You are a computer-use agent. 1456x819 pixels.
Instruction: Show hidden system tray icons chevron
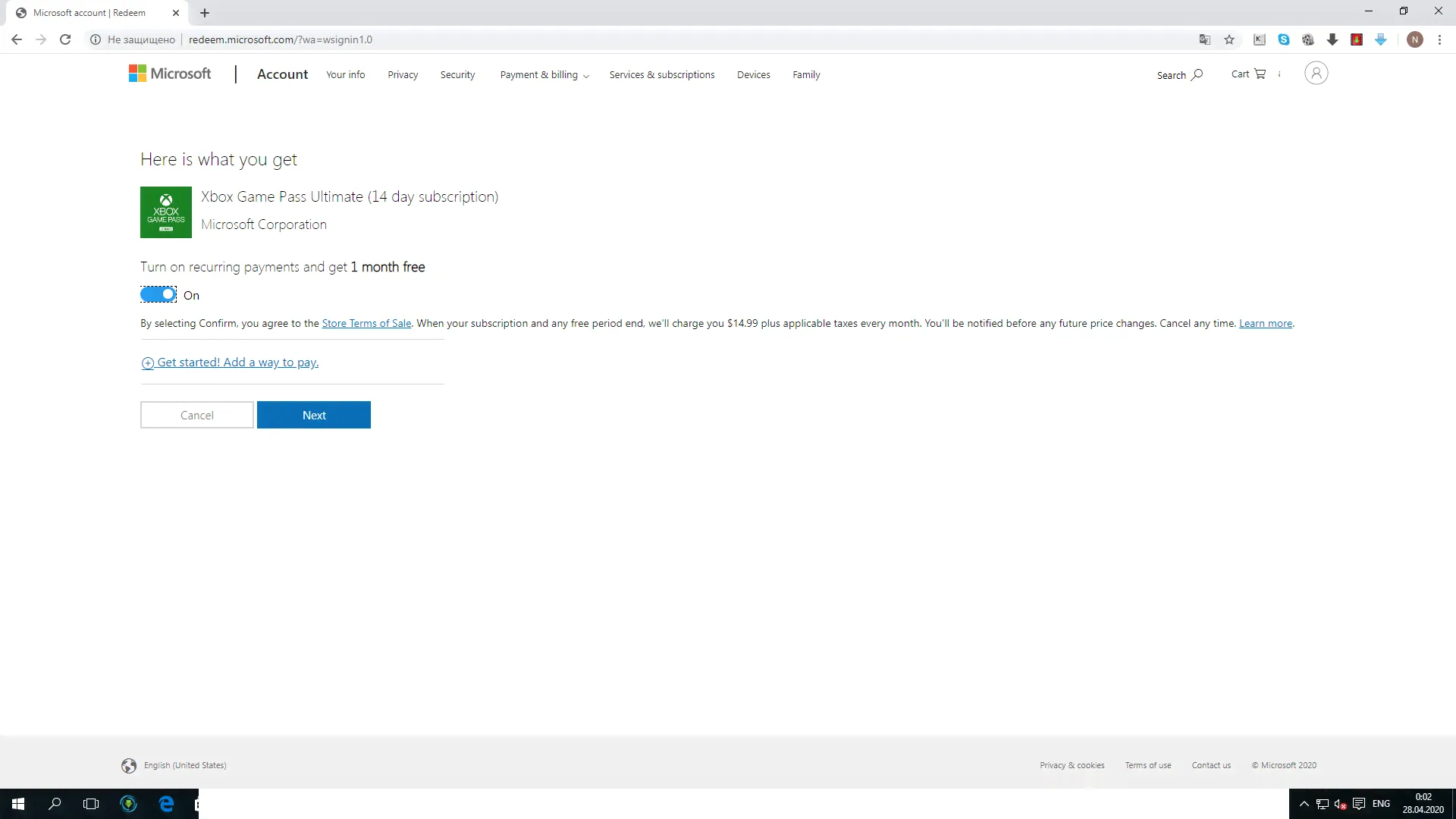[x=1304, y=804]
